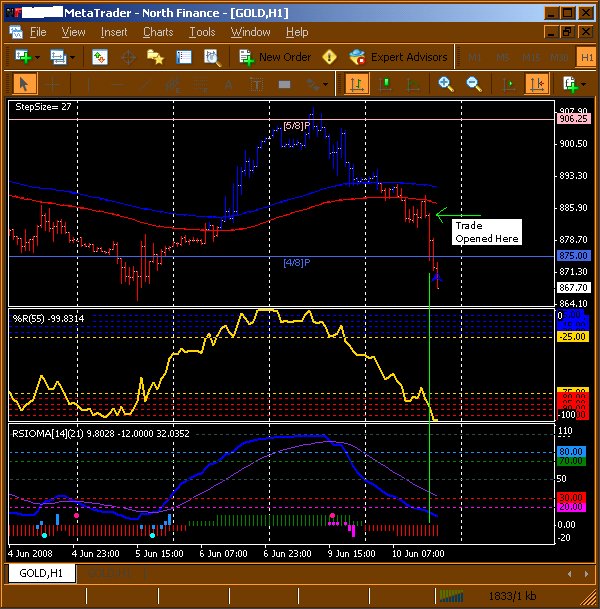Select the H1 timeframe button
Viewport: 600px width, 609px height.
point(587,58)
